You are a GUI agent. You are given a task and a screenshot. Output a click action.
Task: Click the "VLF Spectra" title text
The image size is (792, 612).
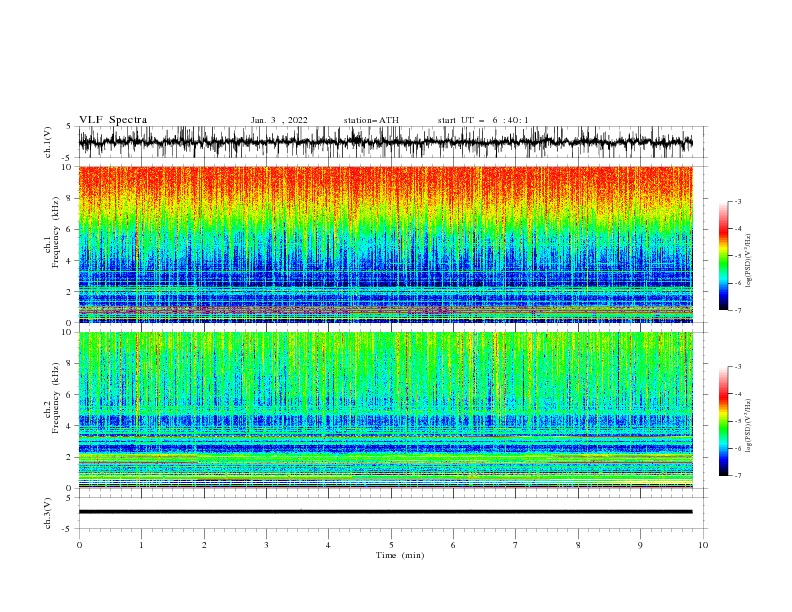[113, 120]
